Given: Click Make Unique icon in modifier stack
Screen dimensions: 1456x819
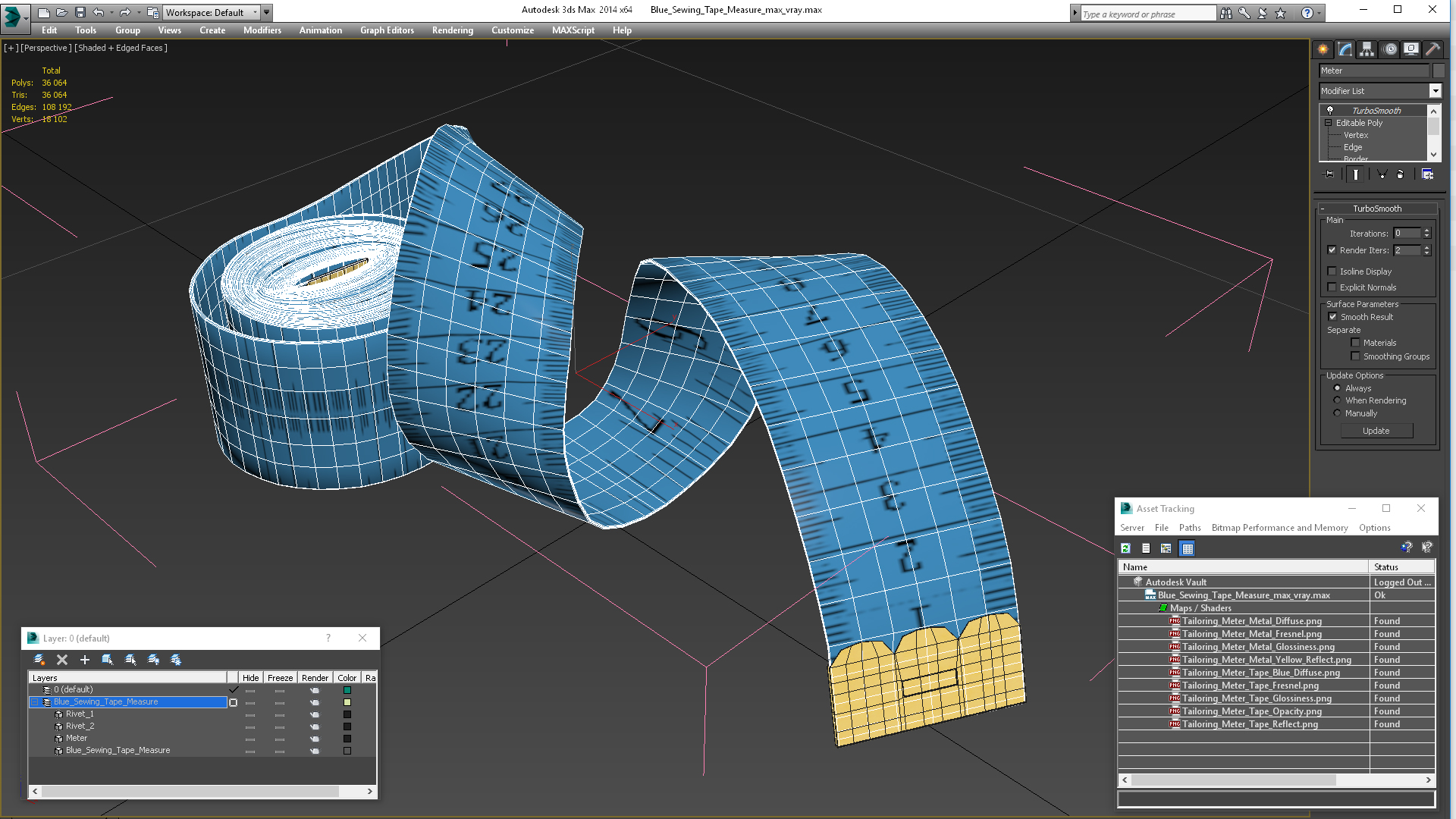Looking at the screenshot, I should [x=1382, y=174].
